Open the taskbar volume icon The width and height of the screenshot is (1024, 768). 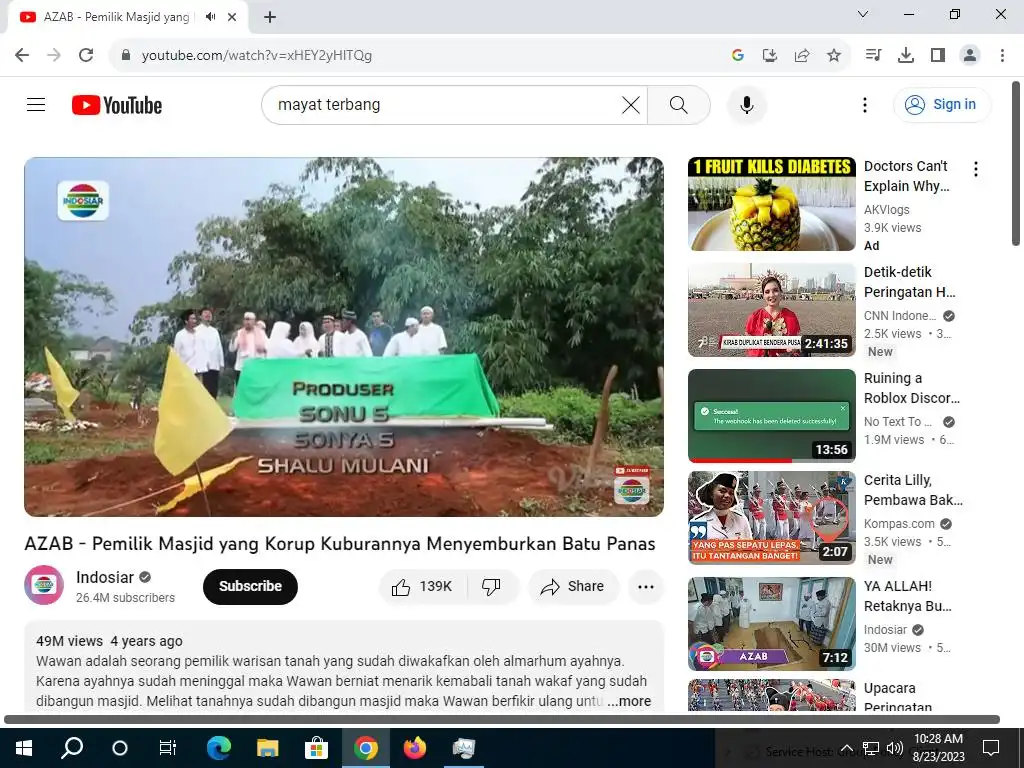895,748
